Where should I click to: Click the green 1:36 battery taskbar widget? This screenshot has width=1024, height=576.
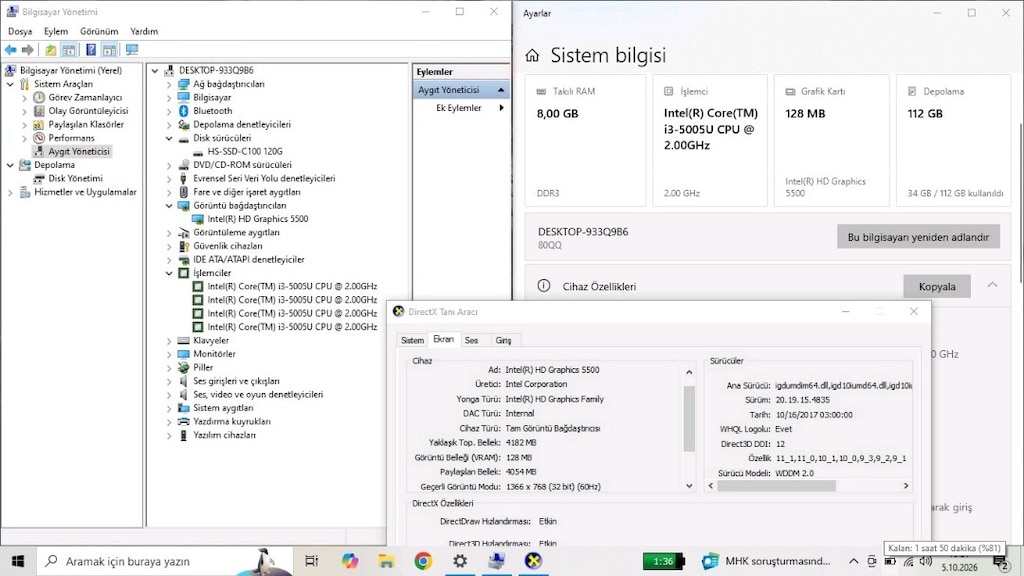664,561
